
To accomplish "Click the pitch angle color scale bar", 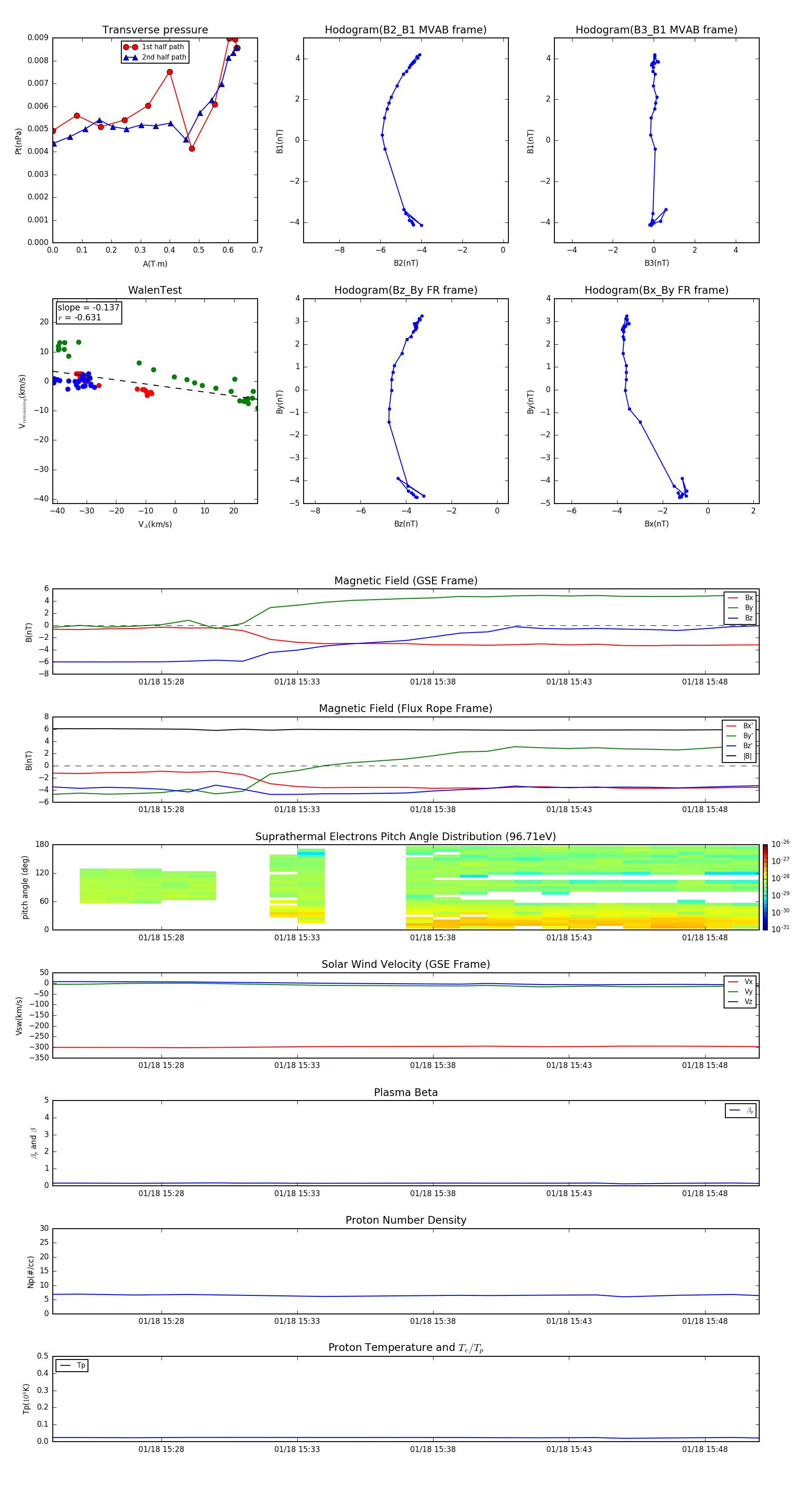I will pyautogui.click(x=765, y=887).
